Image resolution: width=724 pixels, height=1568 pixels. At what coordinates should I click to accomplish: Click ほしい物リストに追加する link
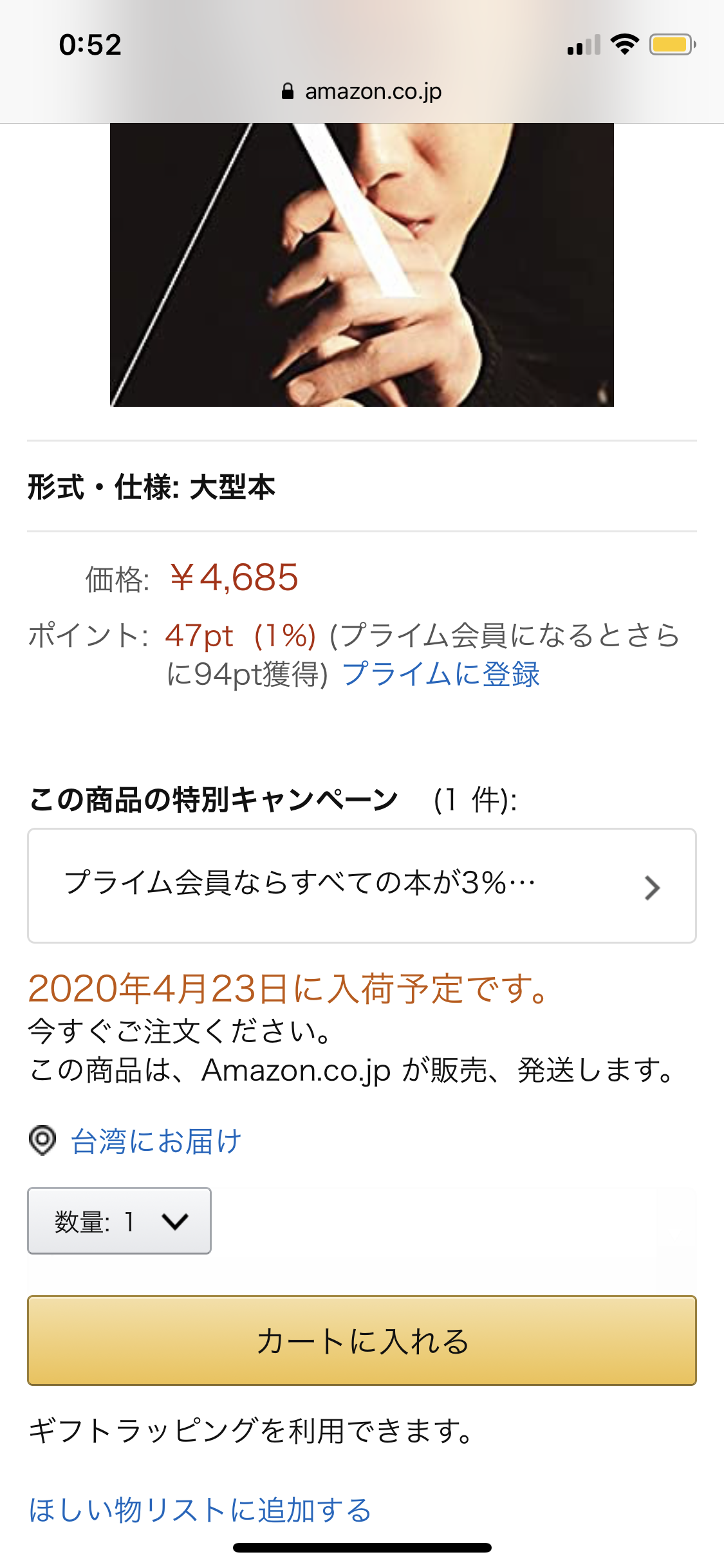[x=200, y=1510]
